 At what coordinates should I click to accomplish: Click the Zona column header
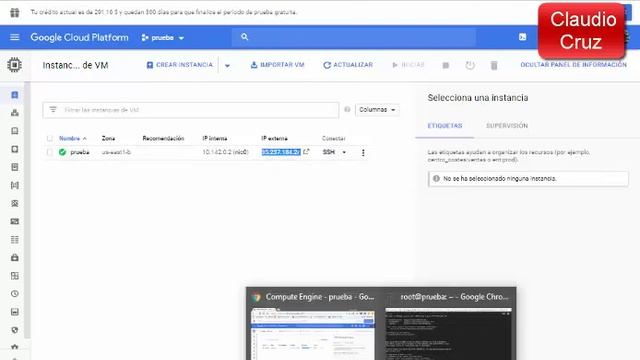point(108,138)
